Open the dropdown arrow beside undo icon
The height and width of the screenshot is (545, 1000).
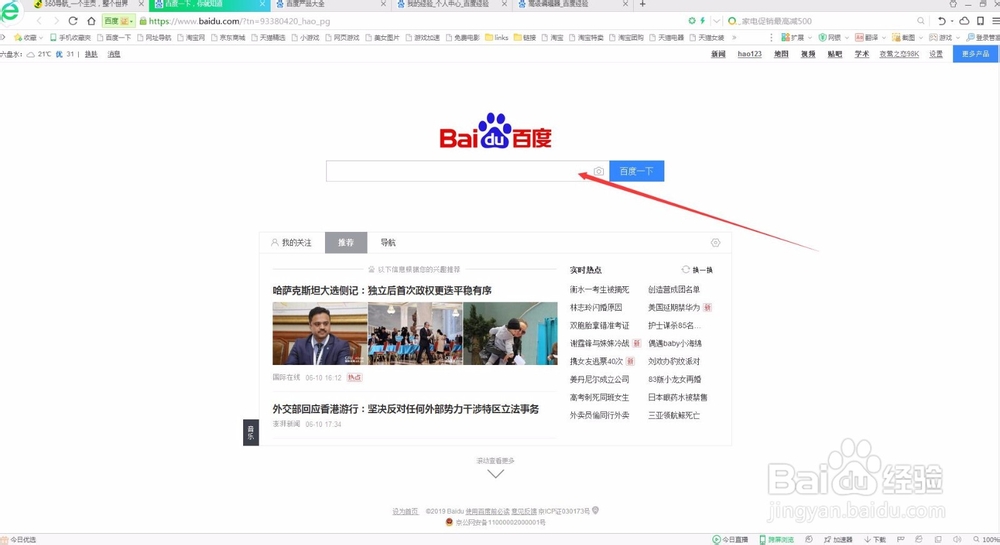[952, 21]
